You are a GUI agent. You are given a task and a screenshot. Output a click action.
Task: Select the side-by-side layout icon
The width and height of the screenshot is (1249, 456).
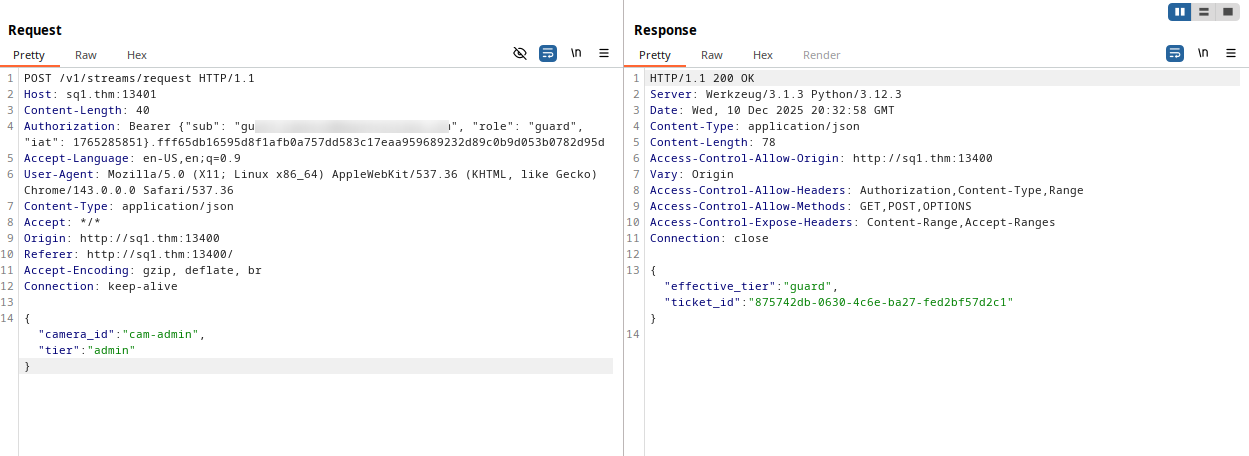click(x=1180, y=12)
